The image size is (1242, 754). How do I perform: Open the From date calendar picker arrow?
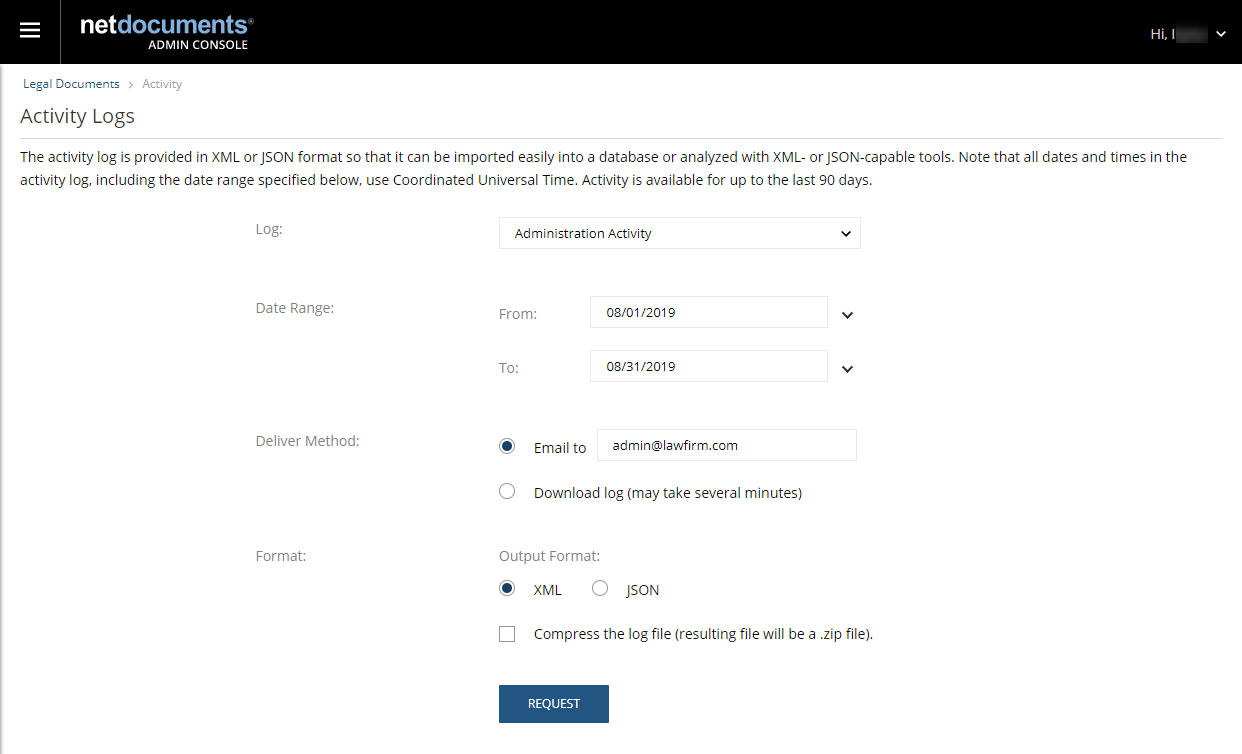pos(847,315)
